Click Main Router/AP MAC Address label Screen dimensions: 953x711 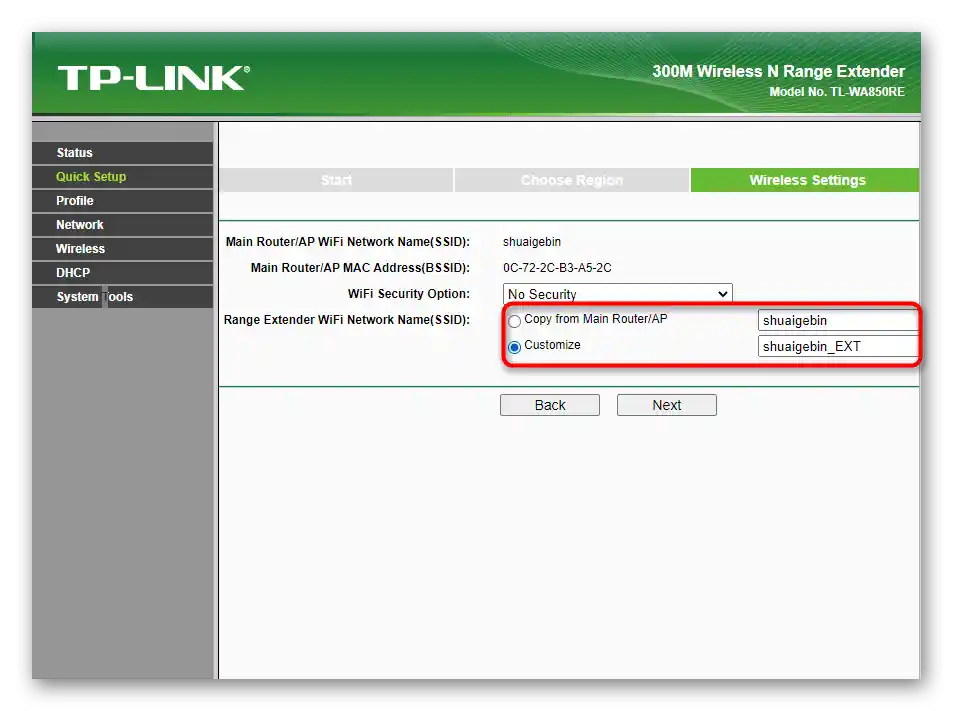pyautogui.click(x=360, y=268)
